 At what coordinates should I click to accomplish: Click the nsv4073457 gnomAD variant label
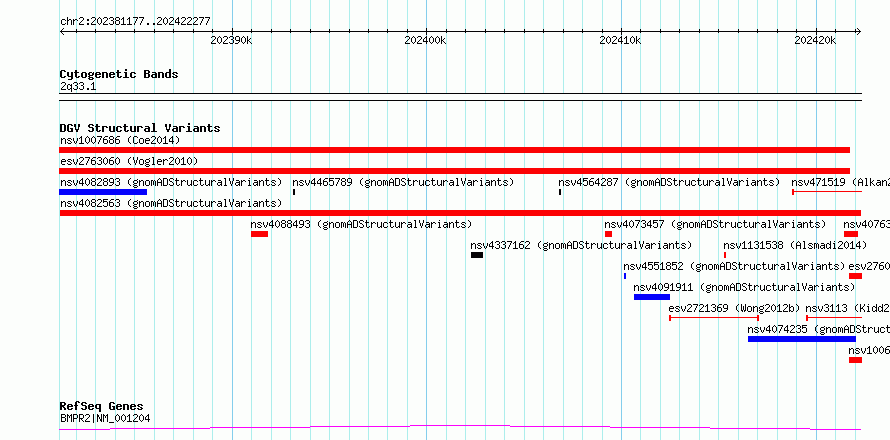click(x=715, y=224)
